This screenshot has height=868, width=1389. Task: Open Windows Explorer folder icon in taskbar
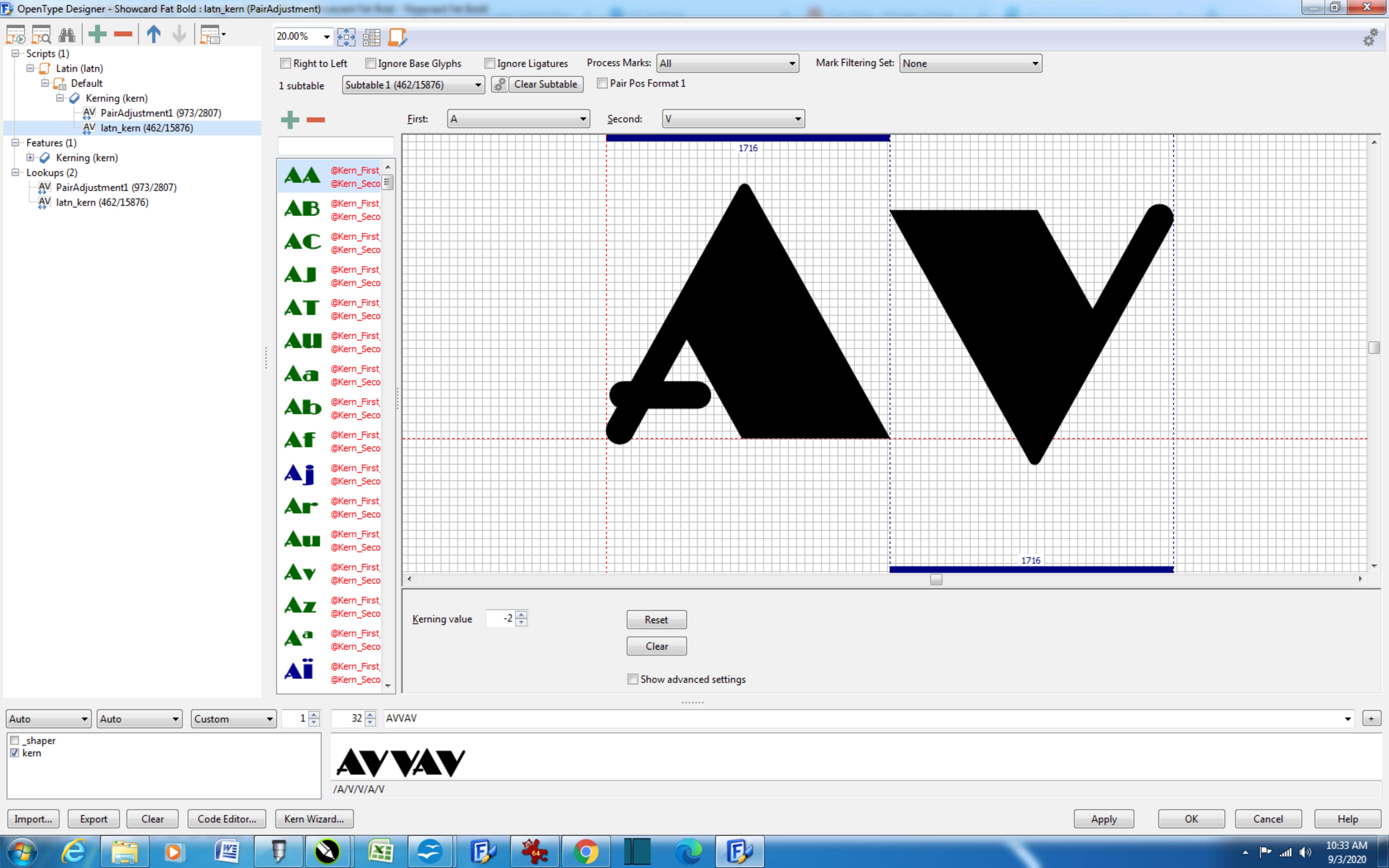125,851
